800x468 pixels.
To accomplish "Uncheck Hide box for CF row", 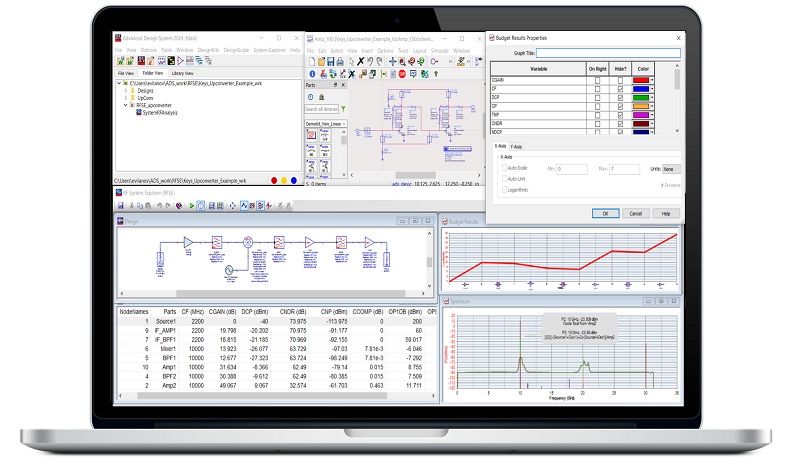I will point(620,89).
